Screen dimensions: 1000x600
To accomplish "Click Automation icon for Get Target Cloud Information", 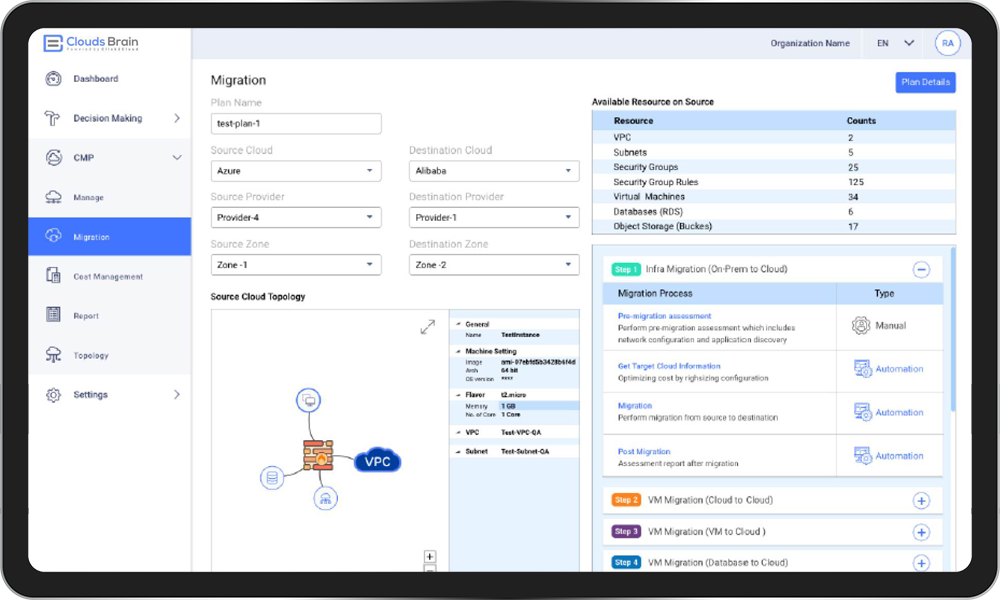I will click(862, 369).
